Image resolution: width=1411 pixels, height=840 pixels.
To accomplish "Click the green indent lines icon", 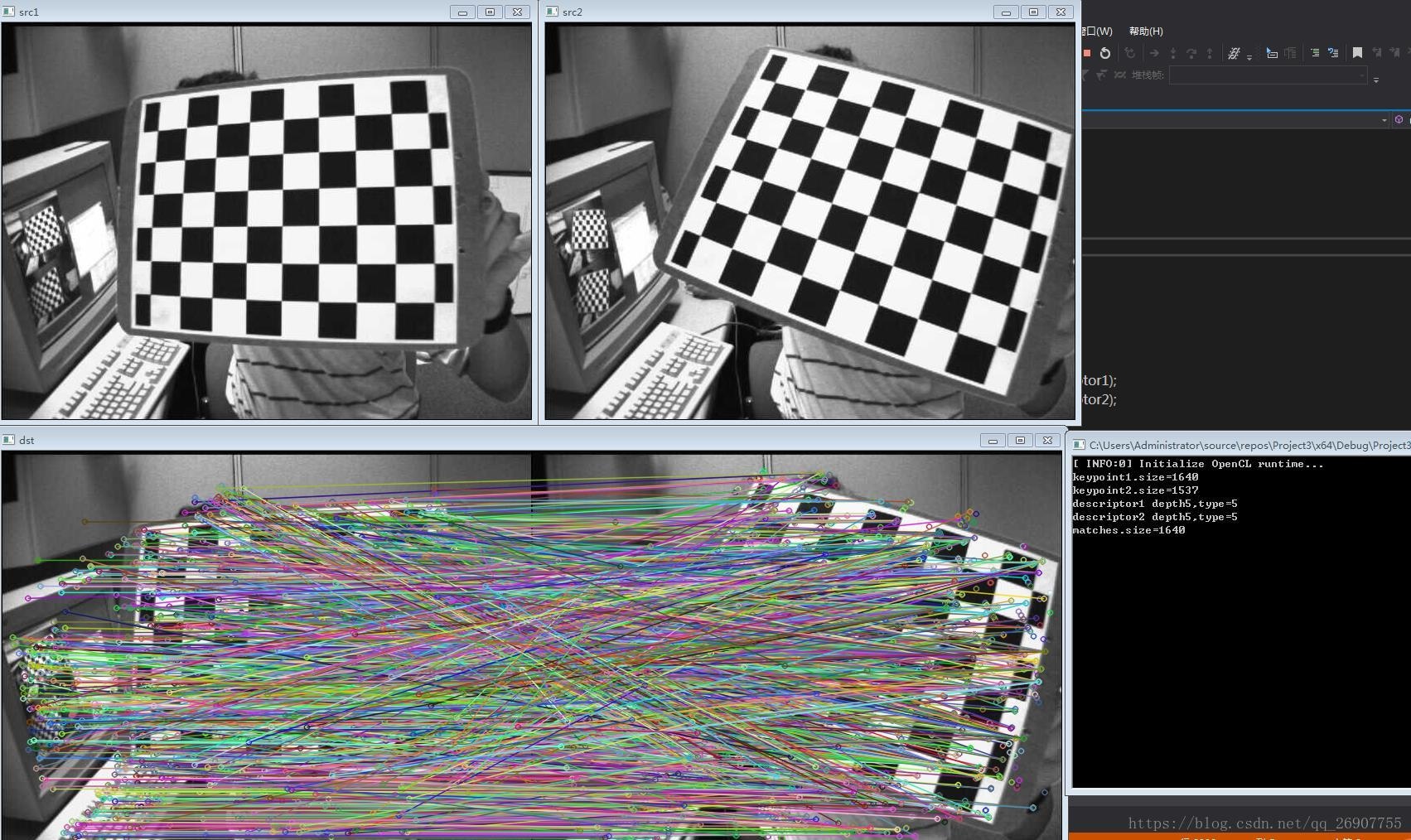I will [x=1315, y=53].
